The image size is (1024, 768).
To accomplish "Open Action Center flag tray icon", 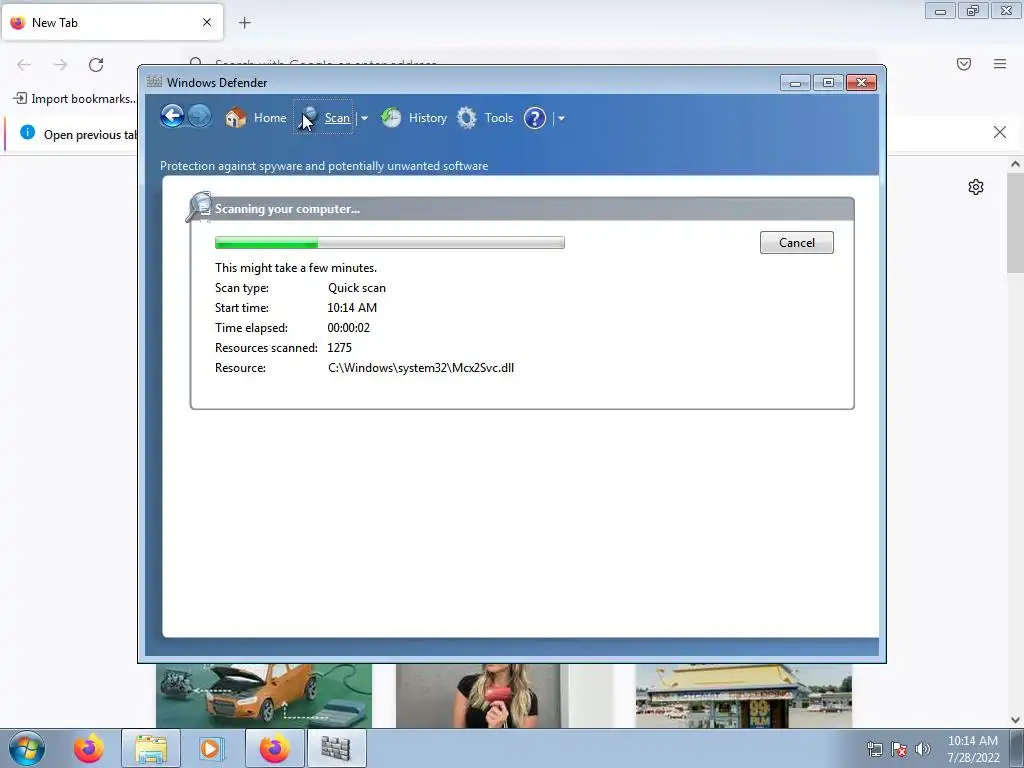I will (899, 749).
